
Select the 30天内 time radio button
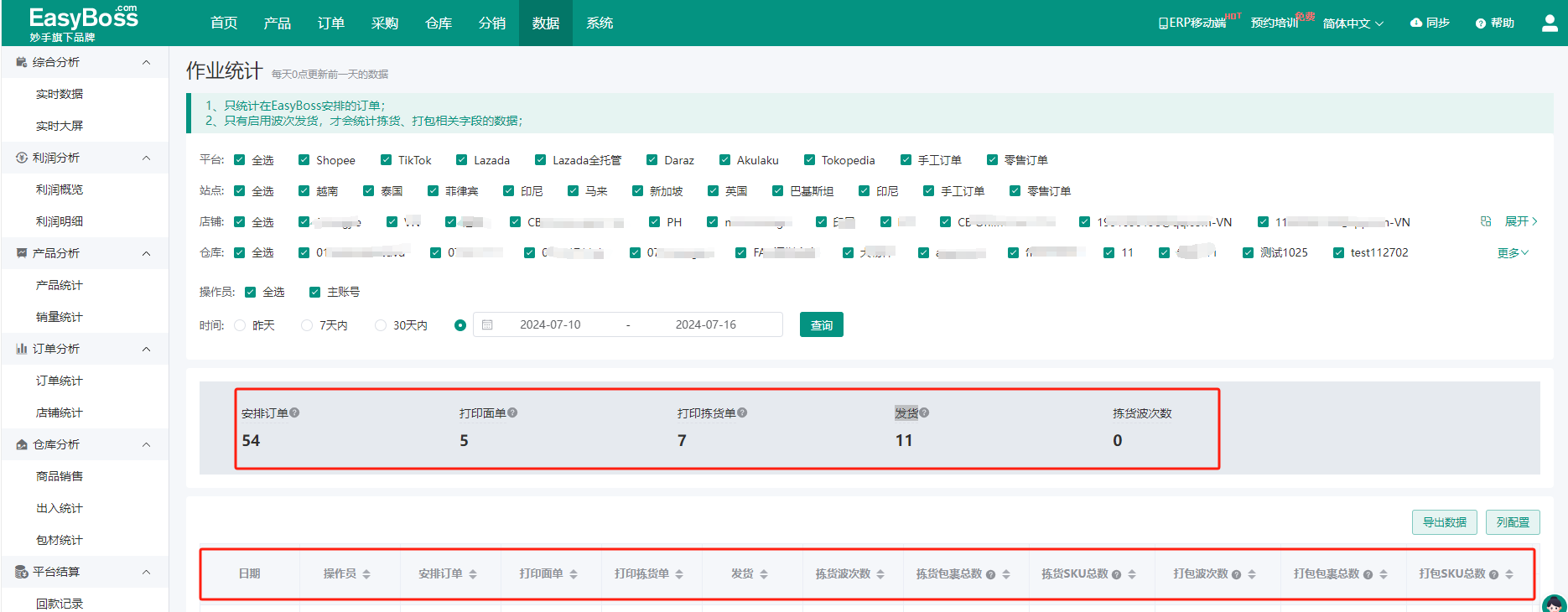pos(381,325)
